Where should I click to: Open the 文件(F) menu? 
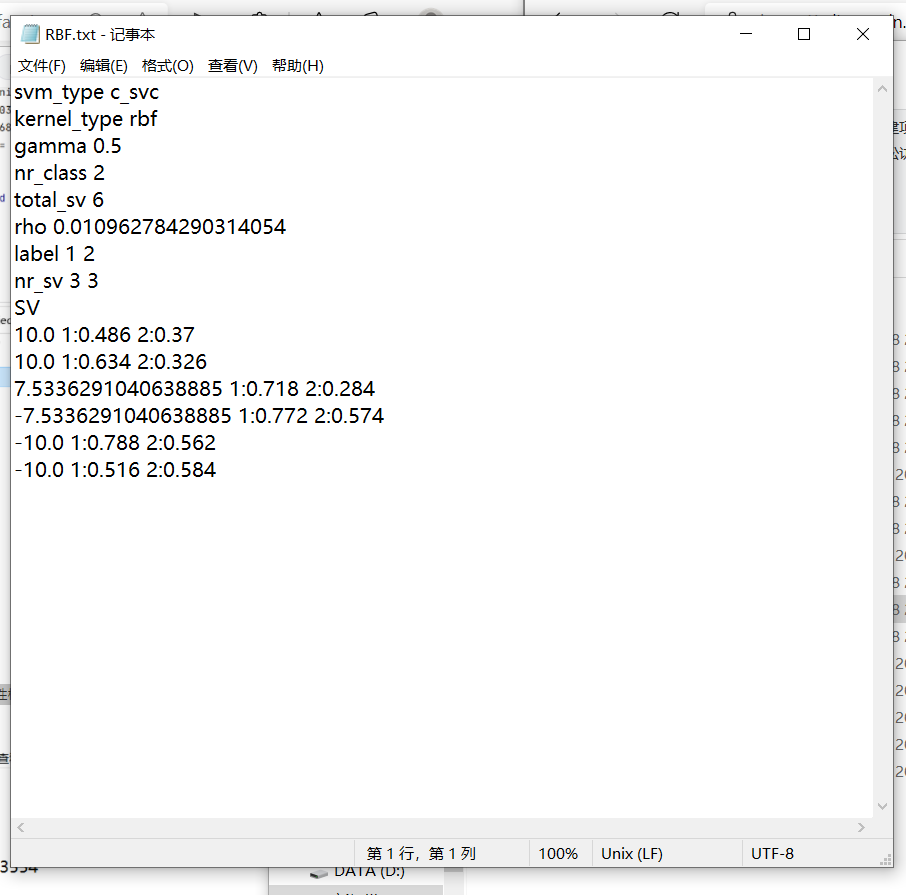pyautogui.click(x=42, y=66)
